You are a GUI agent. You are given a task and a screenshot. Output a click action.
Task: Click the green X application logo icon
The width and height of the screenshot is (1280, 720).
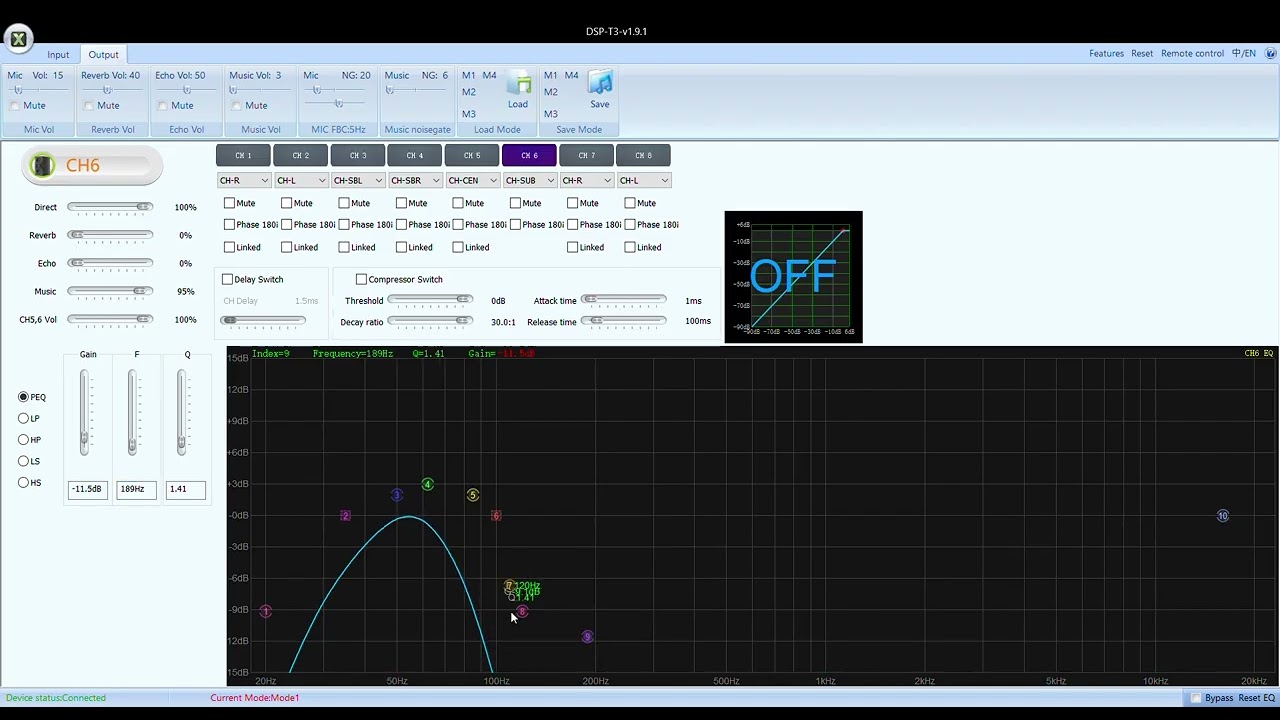click(18, 40)
